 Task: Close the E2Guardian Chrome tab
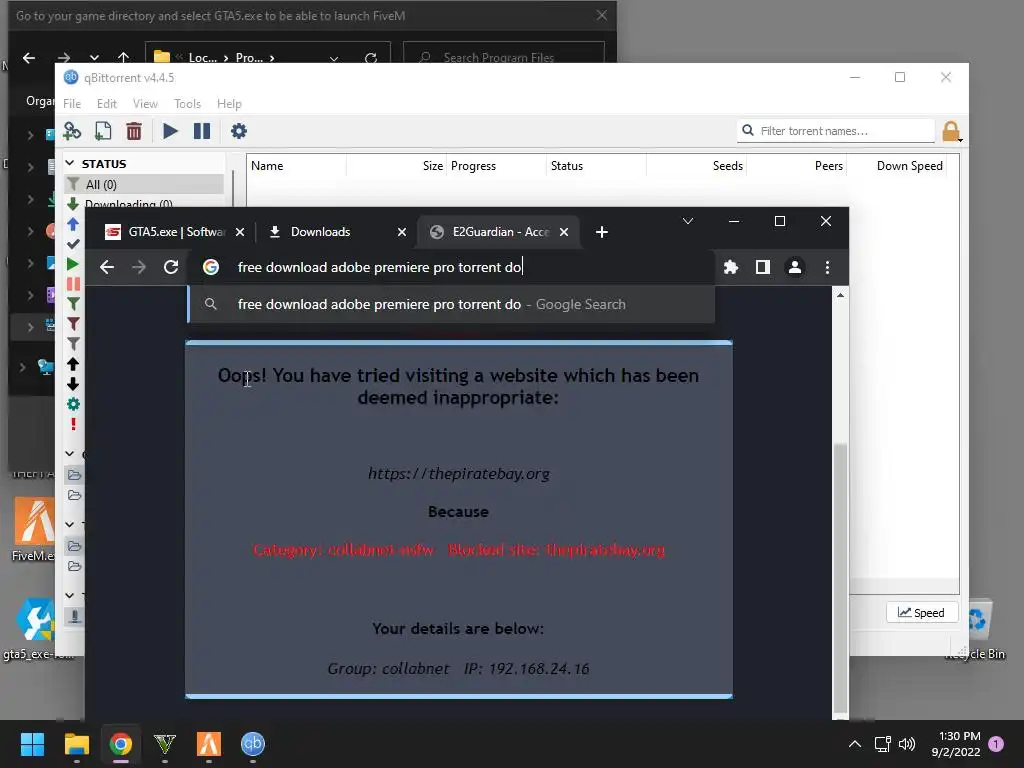564,232
